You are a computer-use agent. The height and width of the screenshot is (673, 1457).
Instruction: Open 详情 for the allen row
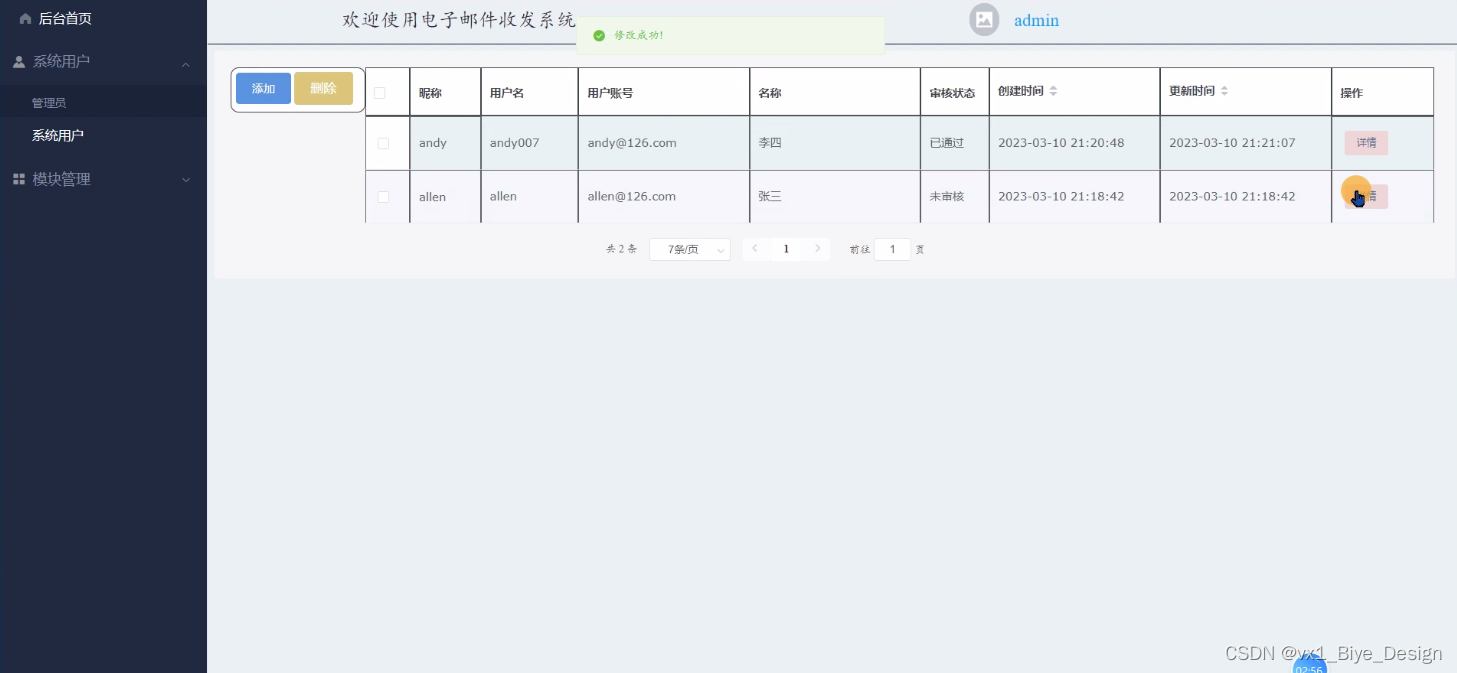[1366, 197]
